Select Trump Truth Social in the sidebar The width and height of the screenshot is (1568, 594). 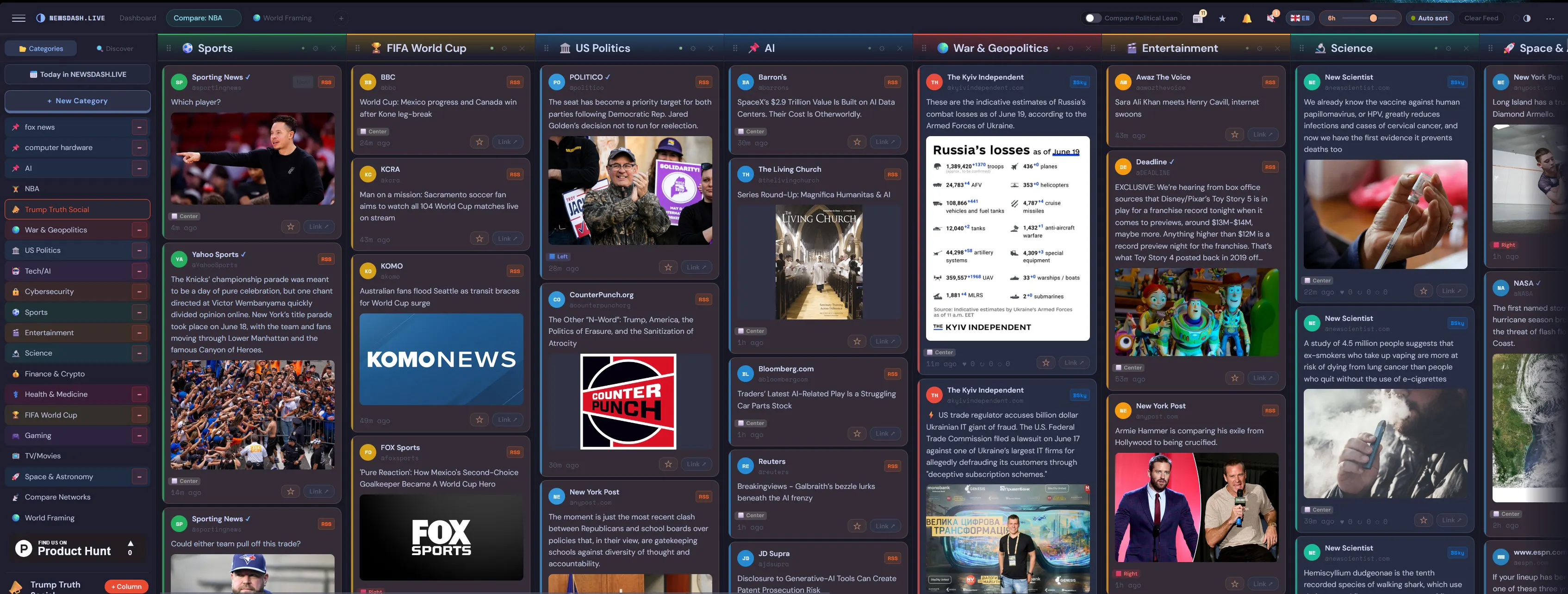[77, 209]
